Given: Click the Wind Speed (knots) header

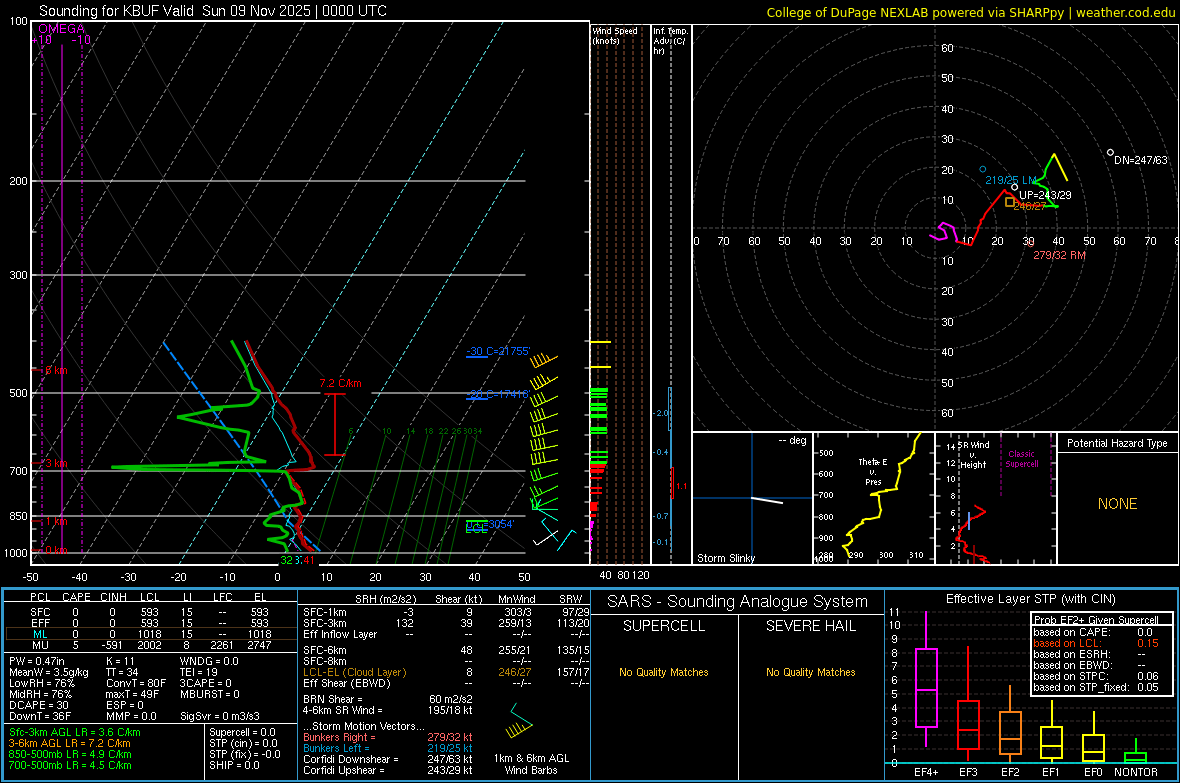Looking at the screenshot, I should point(615,35).
